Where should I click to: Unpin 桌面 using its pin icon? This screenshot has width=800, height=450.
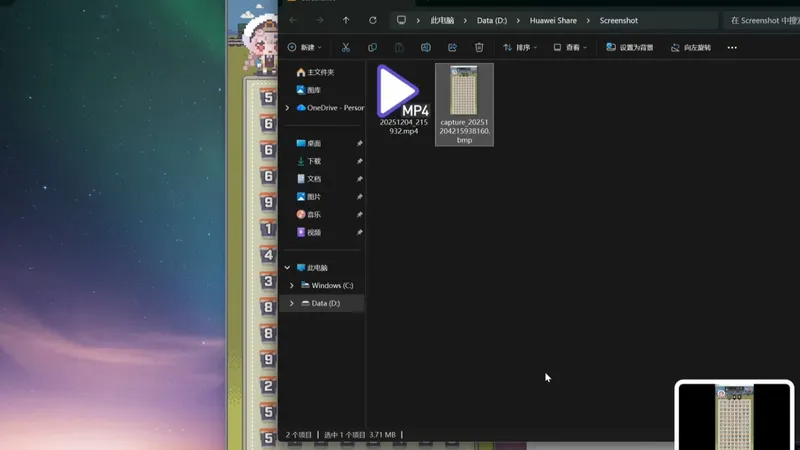click(359, 143)
